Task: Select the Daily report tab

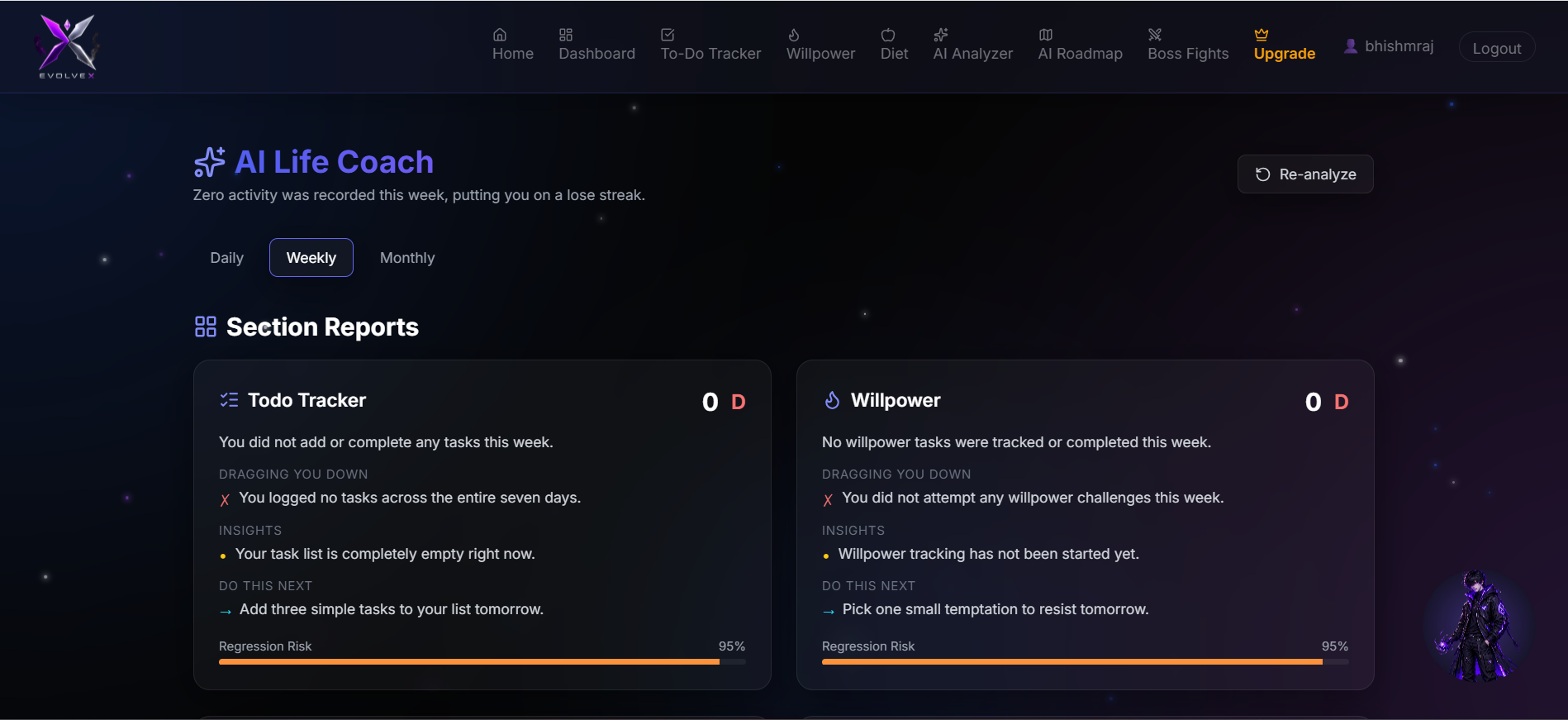Action: [x=227, y=258]
